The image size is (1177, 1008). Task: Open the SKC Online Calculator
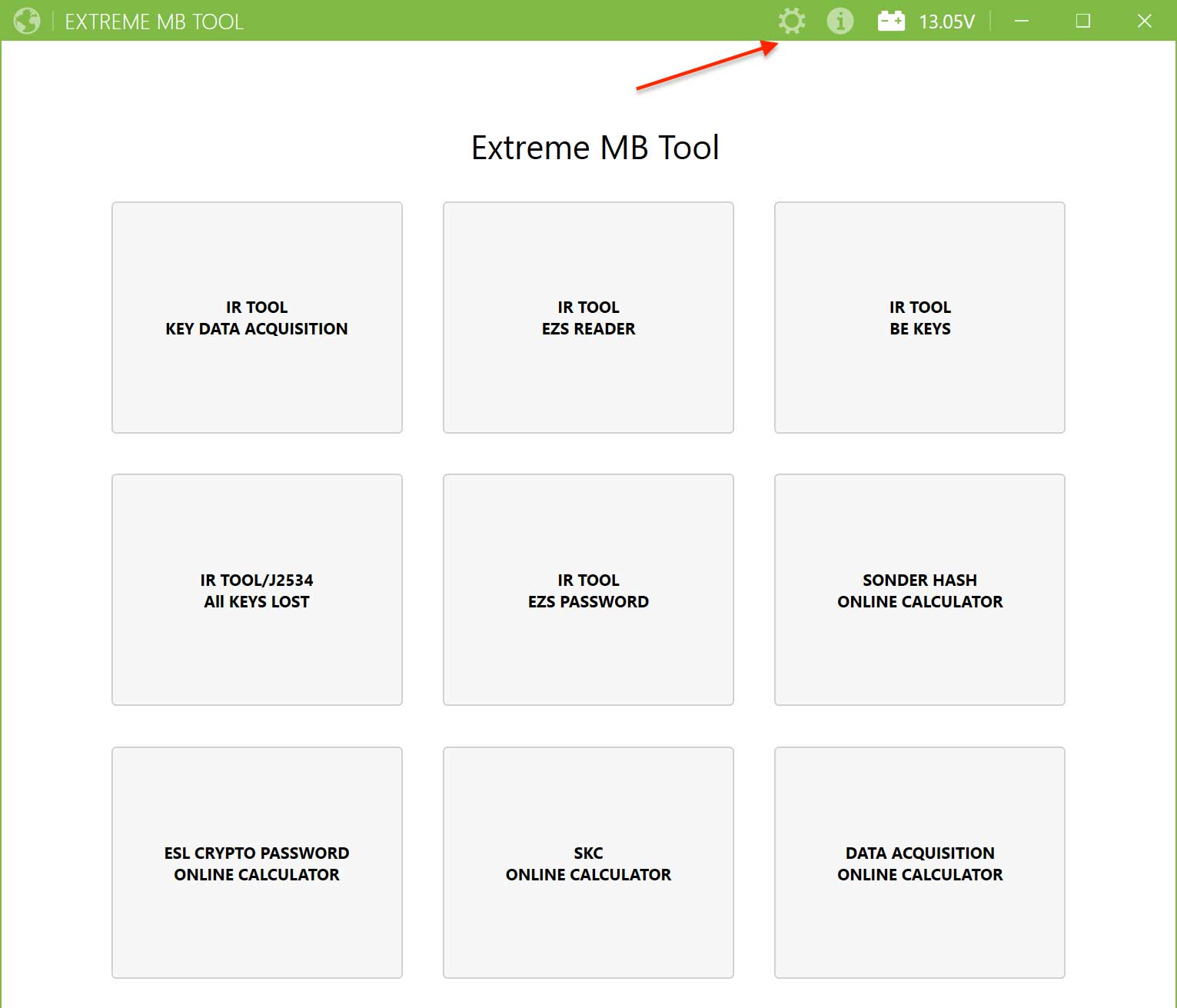pyautogui.click(x=588, y=863)
